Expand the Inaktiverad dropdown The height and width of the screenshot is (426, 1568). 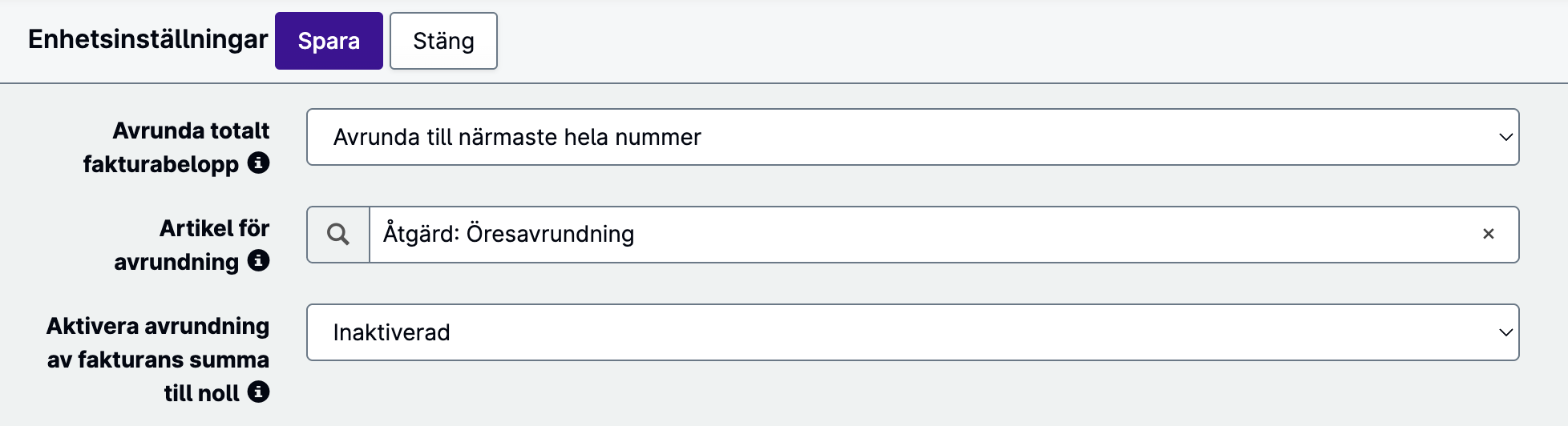point(912,332)
